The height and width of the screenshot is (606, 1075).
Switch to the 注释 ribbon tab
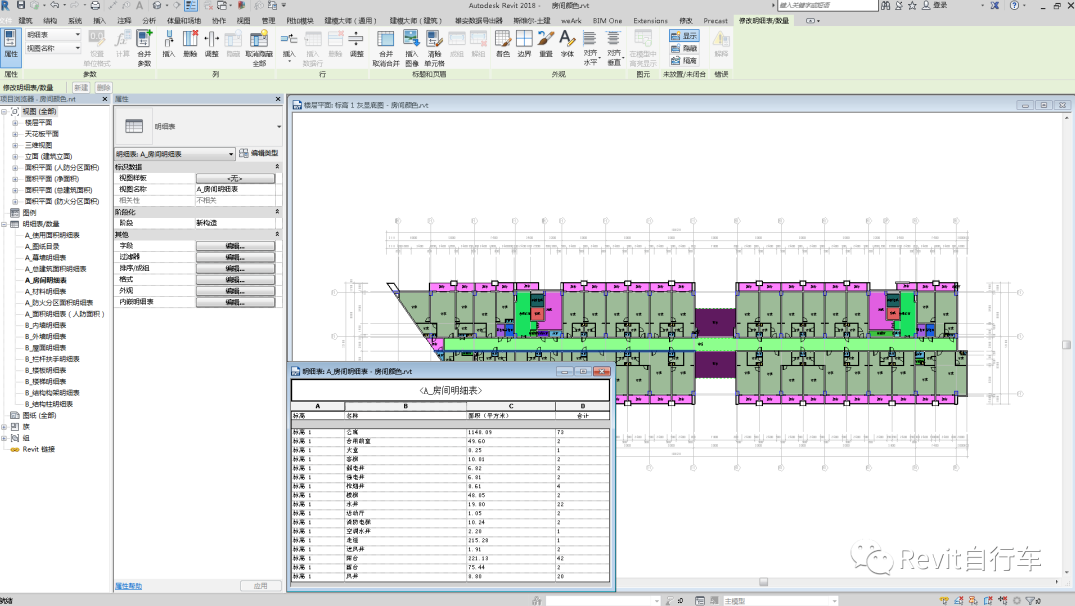tap(124, 20)
